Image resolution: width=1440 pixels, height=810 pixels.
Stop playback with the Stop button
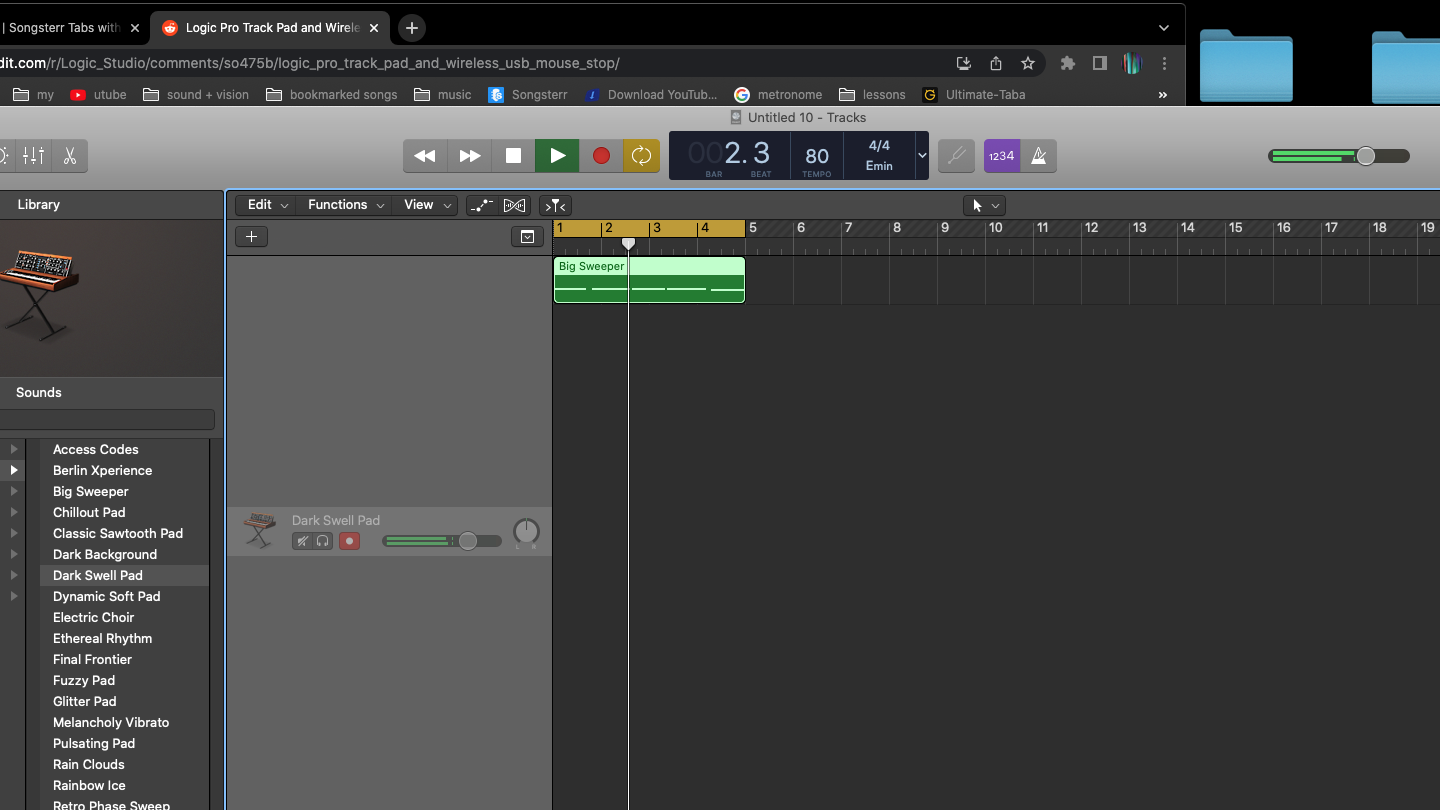pos(513,156)
